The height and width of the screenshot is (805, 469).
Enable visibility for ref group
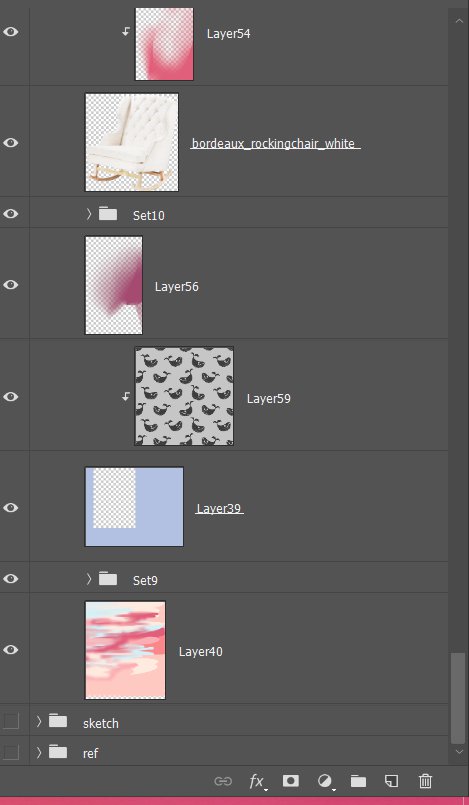click(x=11, y=752)
